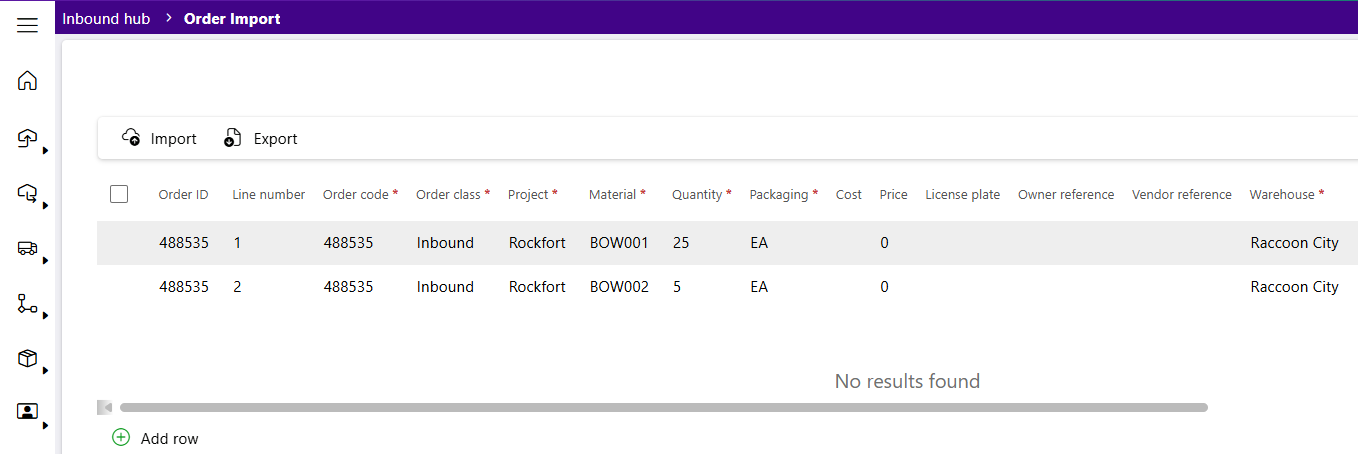
Task: Expand the truck icon submenu arrow
Action: [45, 260]
